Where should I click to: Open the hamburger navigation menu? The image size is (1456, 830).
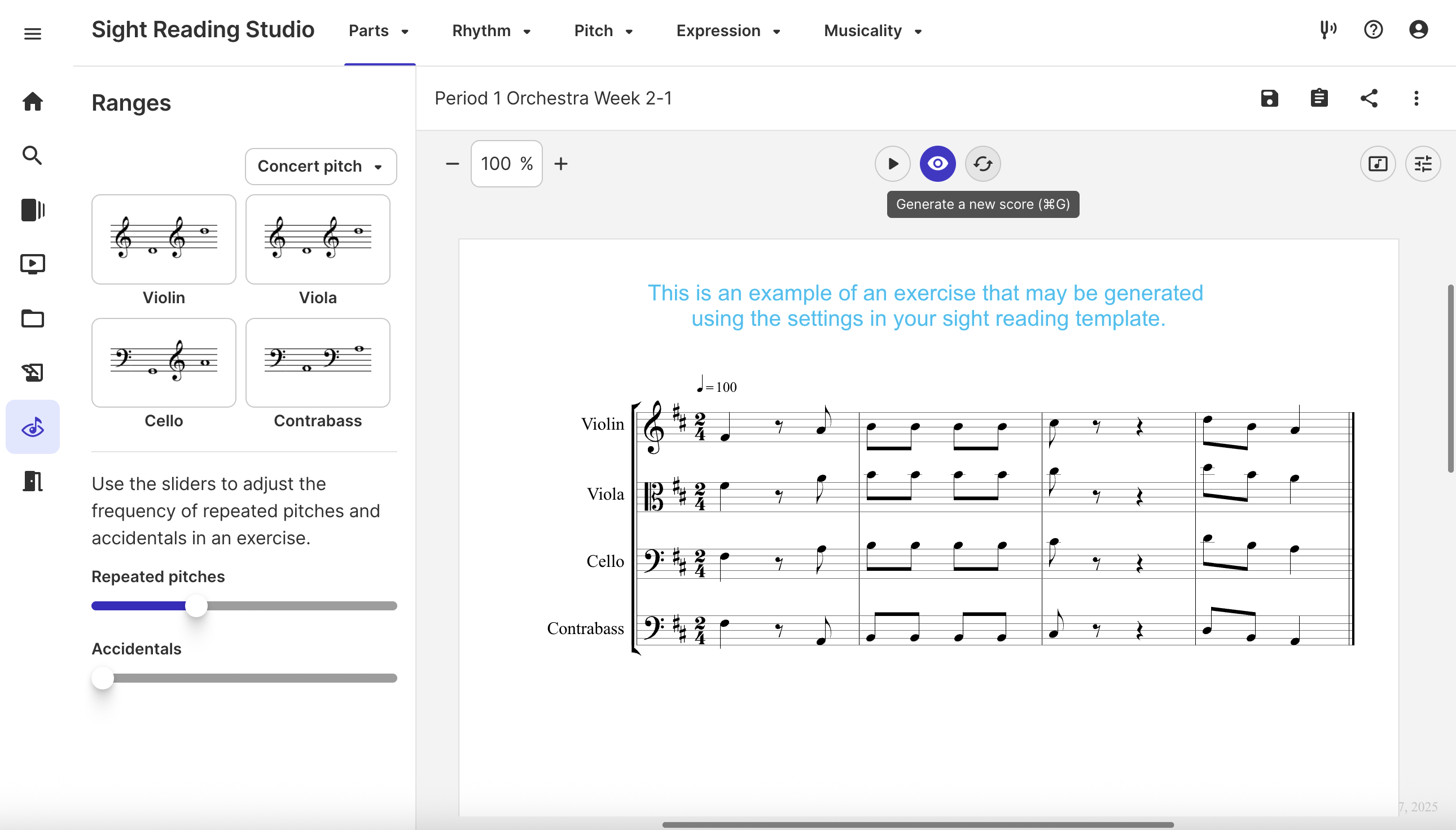pyautogui.click(x=32, y=33)
